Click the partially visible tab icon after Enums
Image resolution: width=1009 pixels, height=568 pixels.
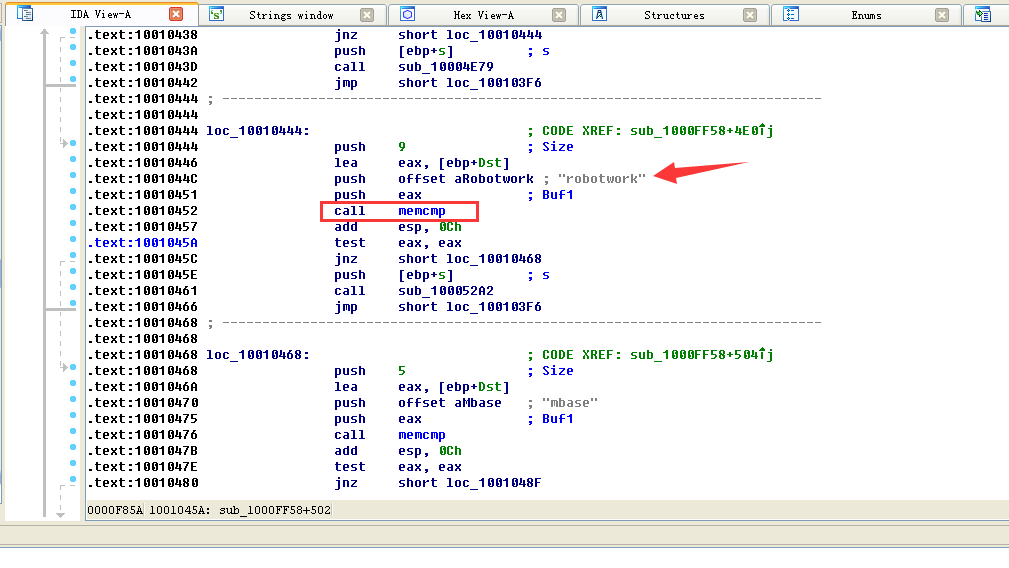click(983, 14)
